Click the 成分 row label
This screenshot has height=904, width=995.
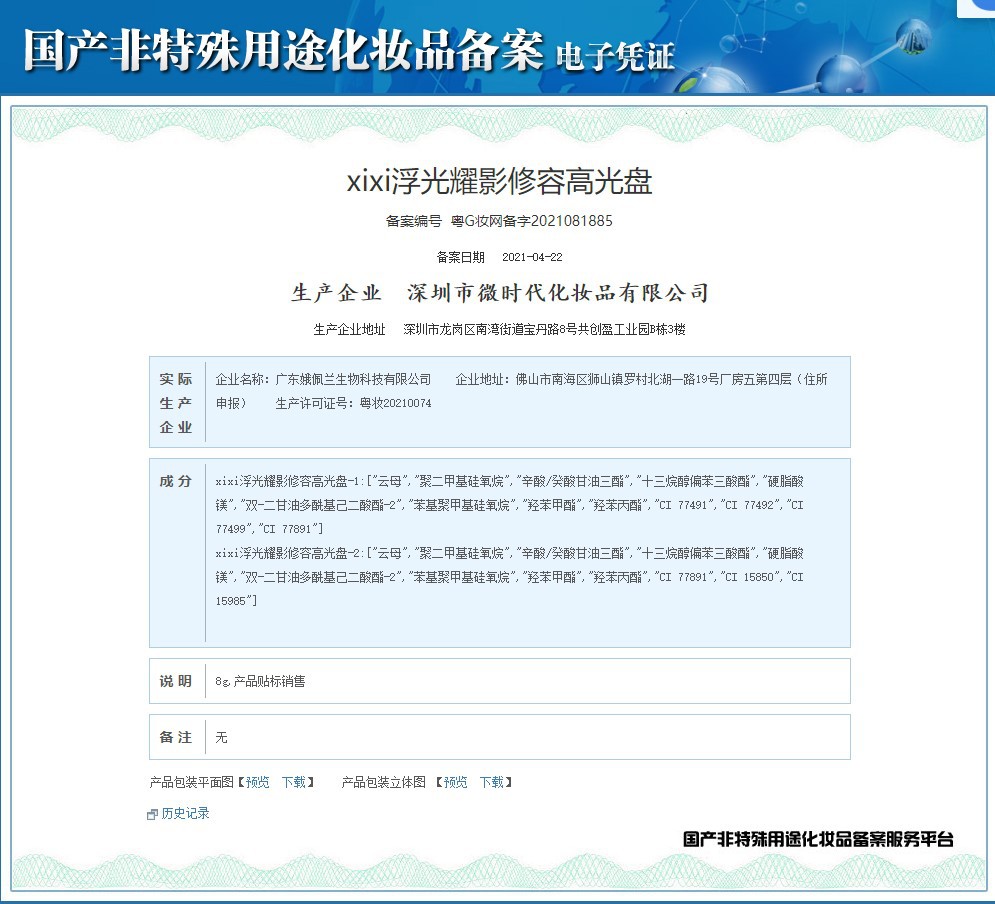176,481
